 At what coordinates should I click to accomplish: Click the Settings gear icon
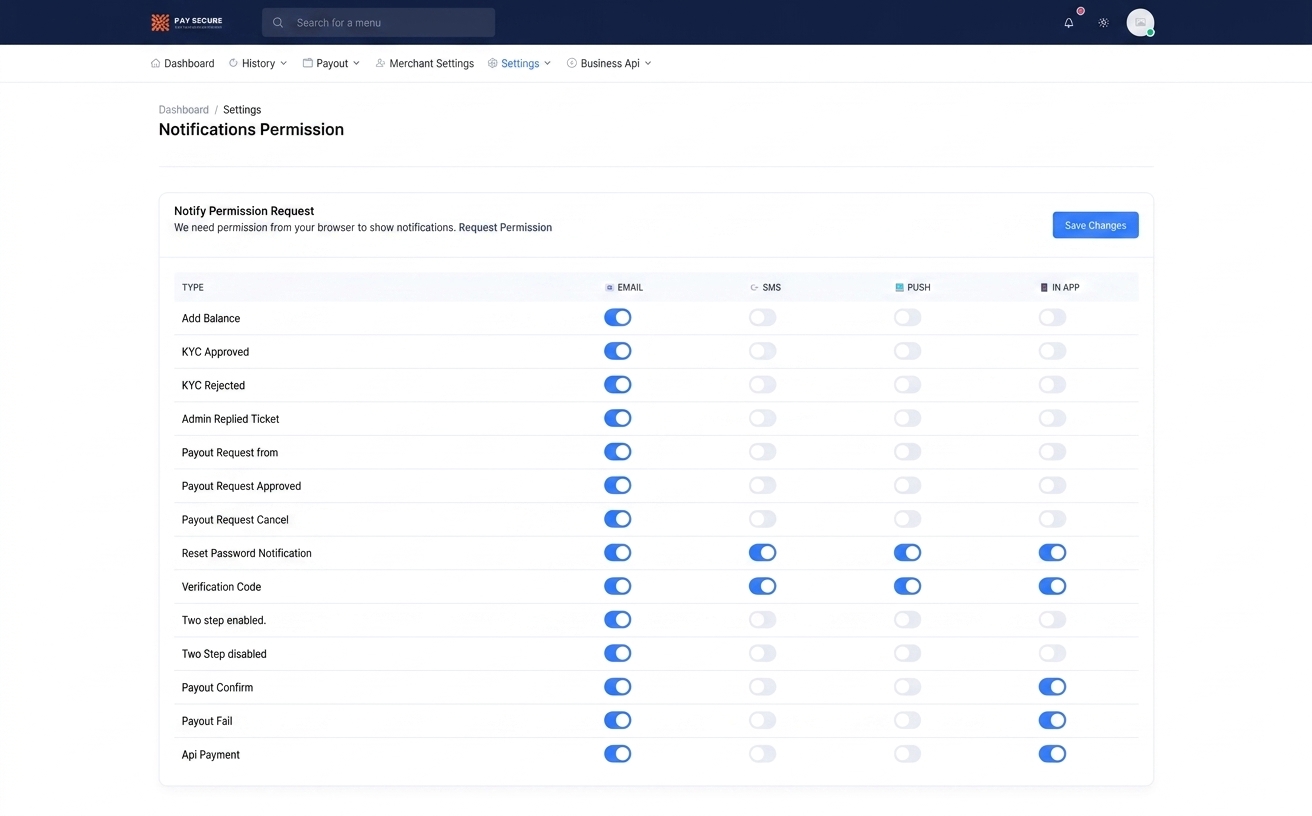click(x=492, y=63)
